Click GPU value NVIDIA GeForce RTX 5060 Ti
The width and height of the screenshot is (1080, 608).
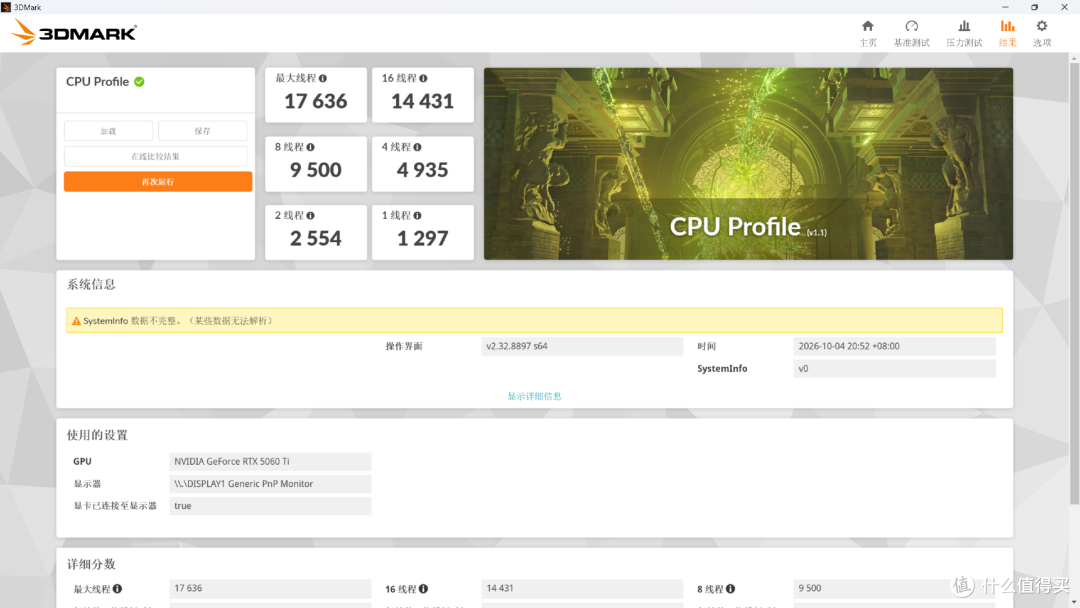coord(270,461)
